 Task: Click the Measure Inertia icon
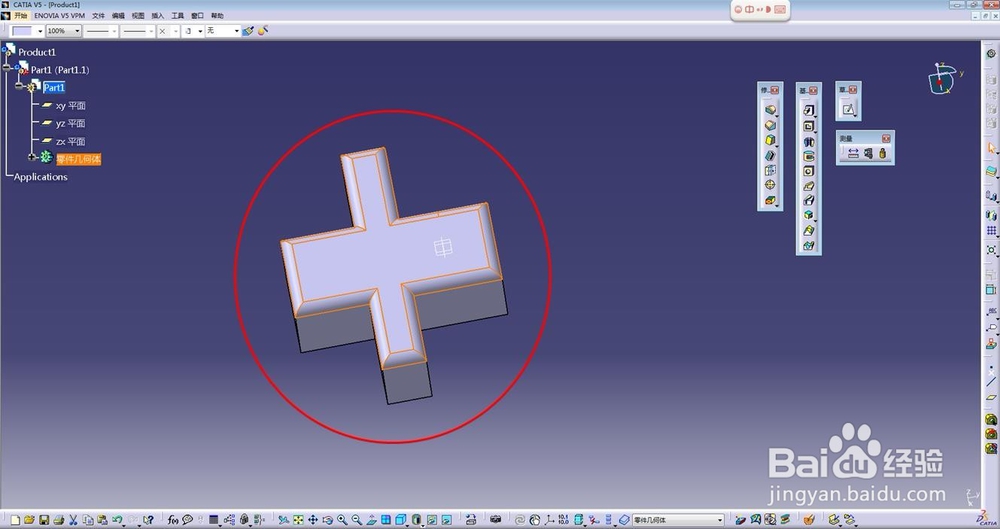coord(882,153)
